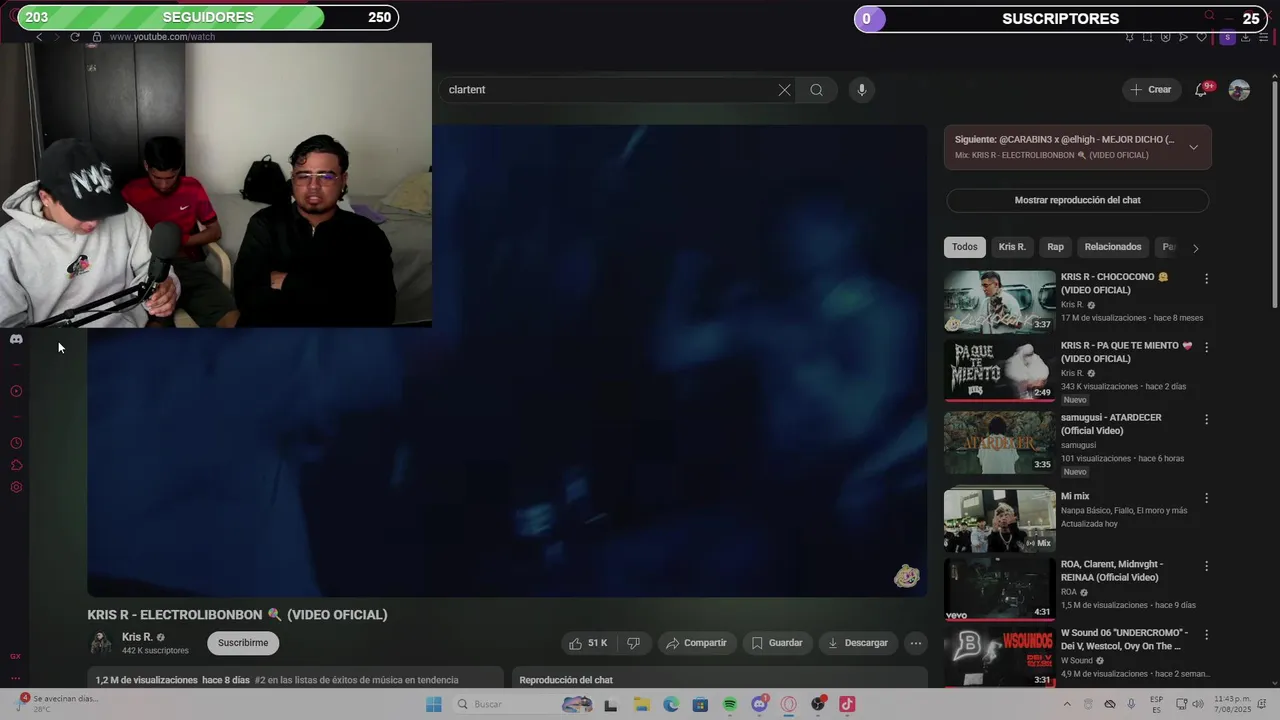This screenshot has width=1280, height=720.
Task: Expand the Siguiente mix playlist panel
Action: (1193, 147)
